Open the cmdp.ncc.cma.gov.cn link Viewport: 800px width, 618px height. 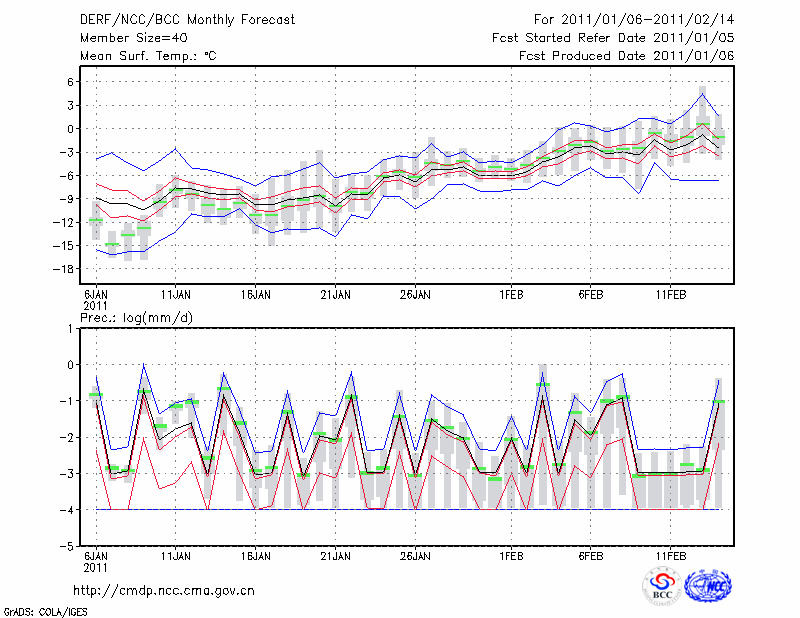(164, 590)
